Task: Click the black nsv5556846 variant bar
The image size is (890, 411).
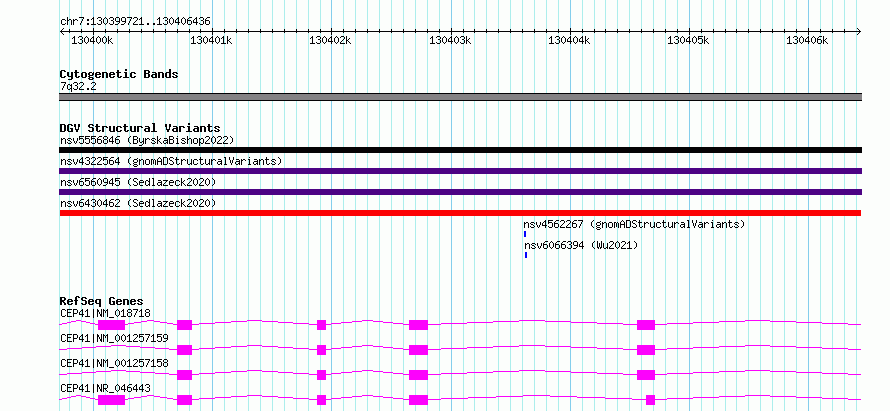Action: [x=460, y=150]
